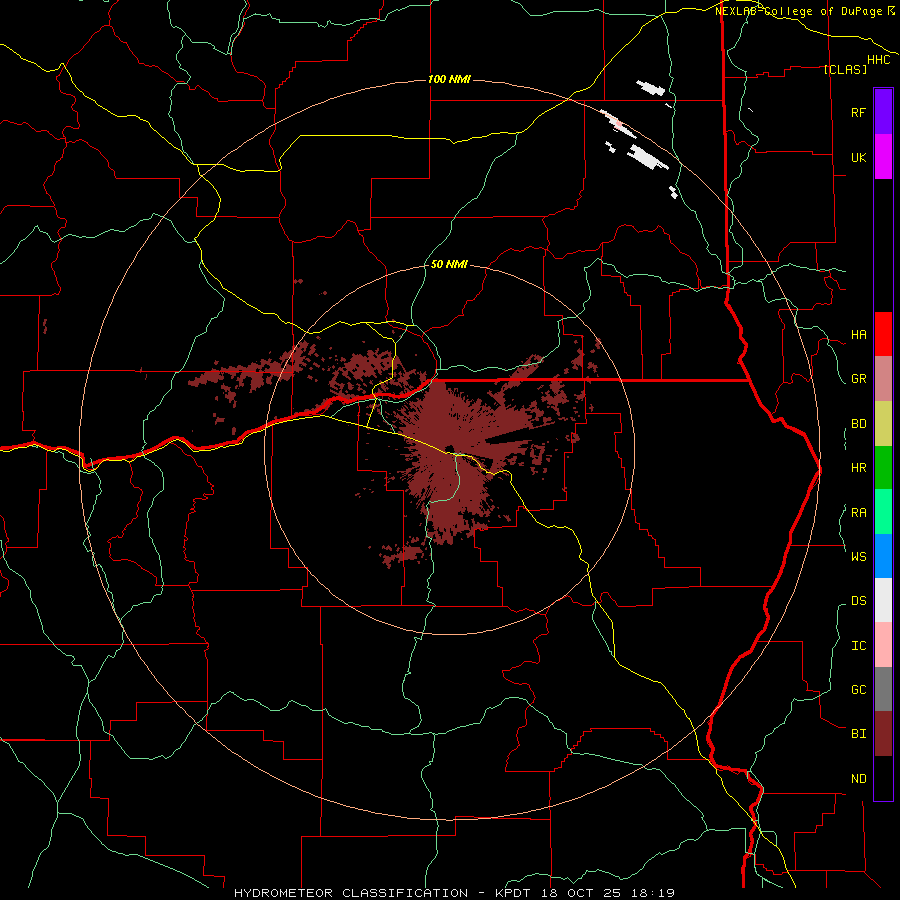Viewport: 900px width, 900px height.
Task: Click the RA legend label
Action: pos(858,513)
